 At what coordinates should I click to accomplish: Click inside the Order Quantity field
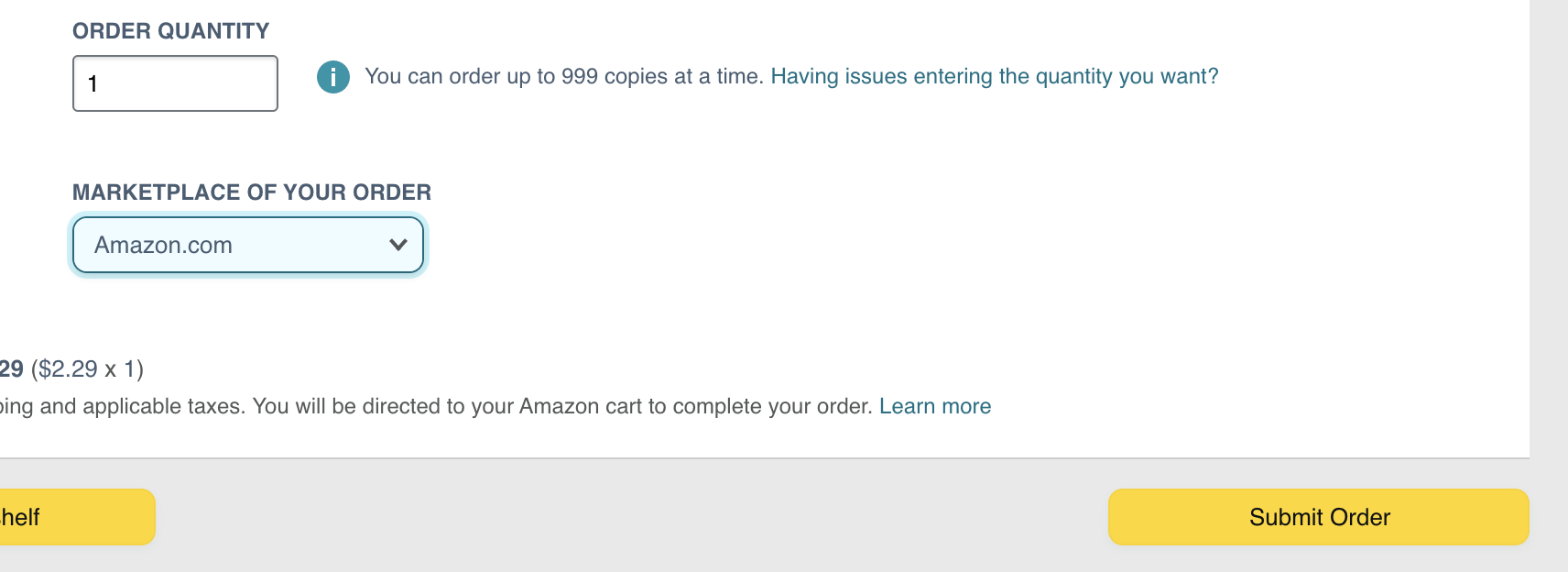click(174, 83)
